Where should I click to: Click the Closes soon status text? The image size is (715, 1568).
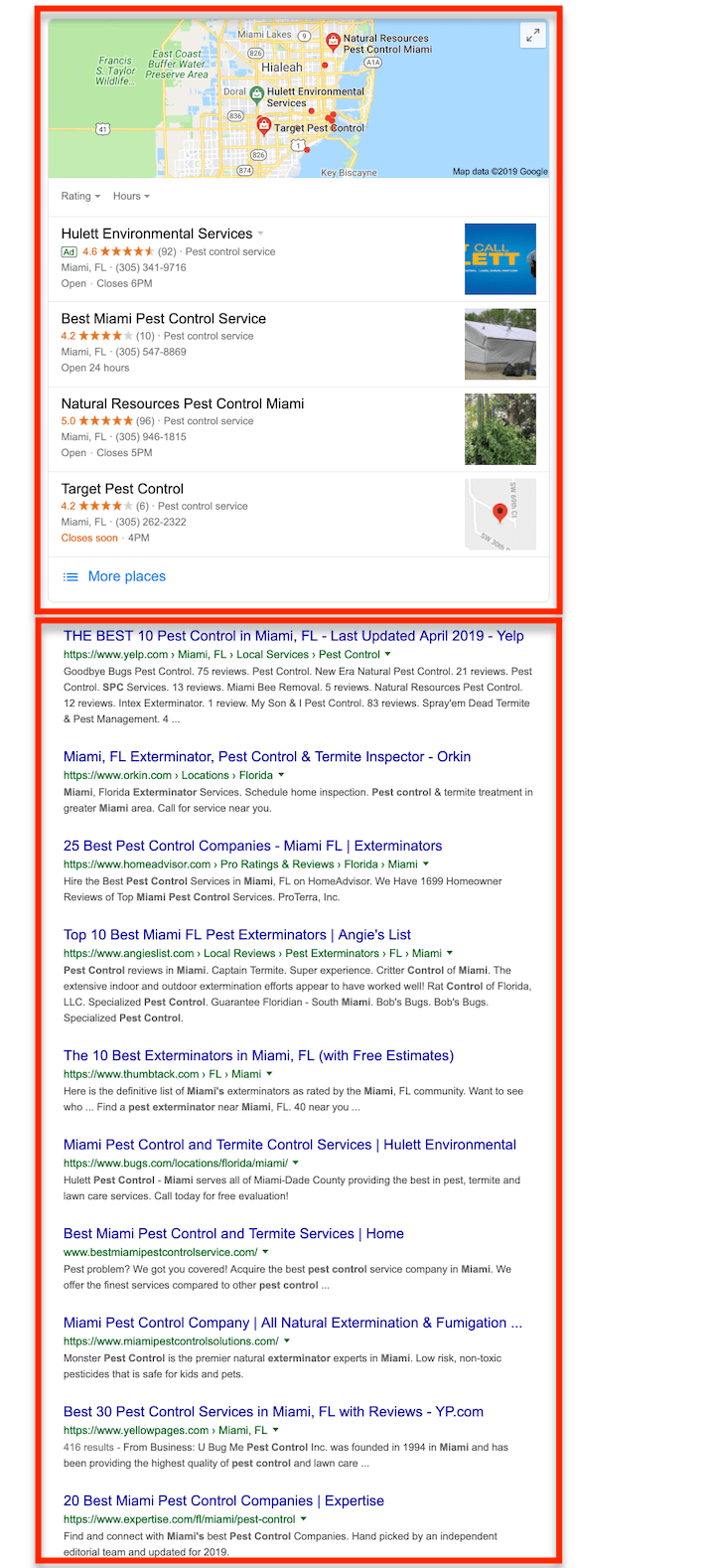pyautogui.click(x=89, y=538)
